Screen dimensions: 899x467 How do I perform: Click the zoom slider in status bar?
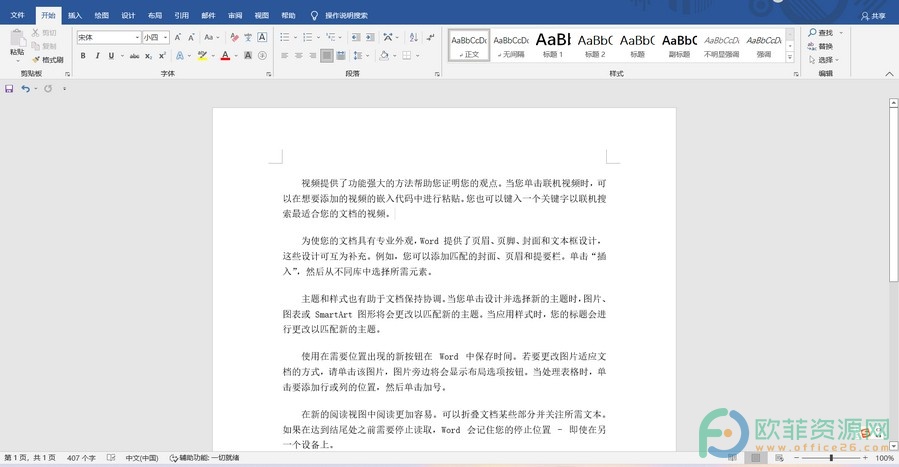coord(831,458)
